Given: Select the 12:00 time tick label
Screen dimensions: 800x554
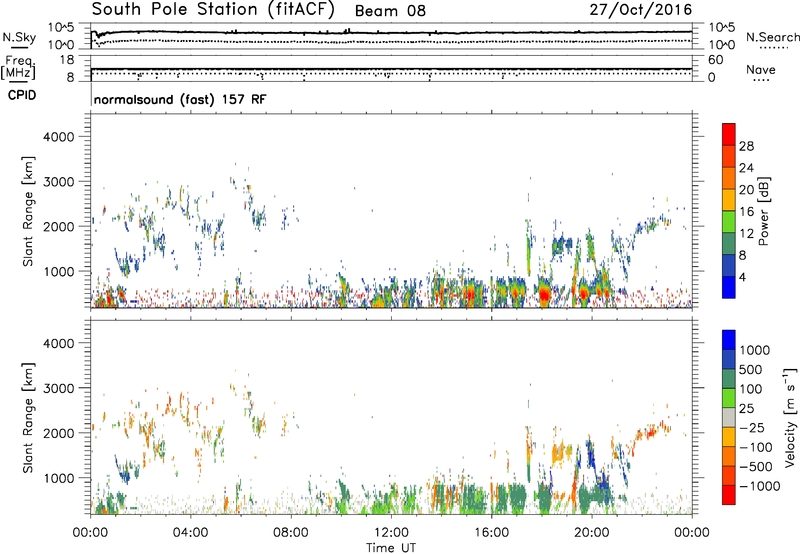Looking at the screenshot, I should click(391, 533).
